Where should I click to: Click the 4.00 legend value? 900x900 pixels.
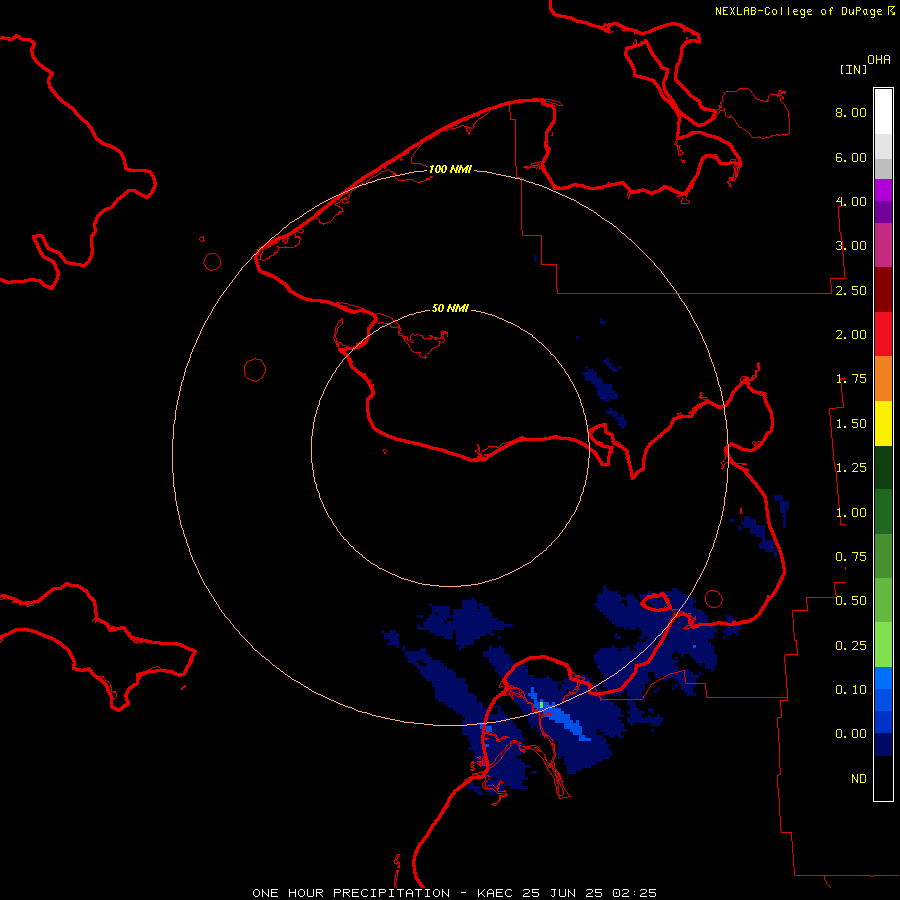[x=851, y=201]
